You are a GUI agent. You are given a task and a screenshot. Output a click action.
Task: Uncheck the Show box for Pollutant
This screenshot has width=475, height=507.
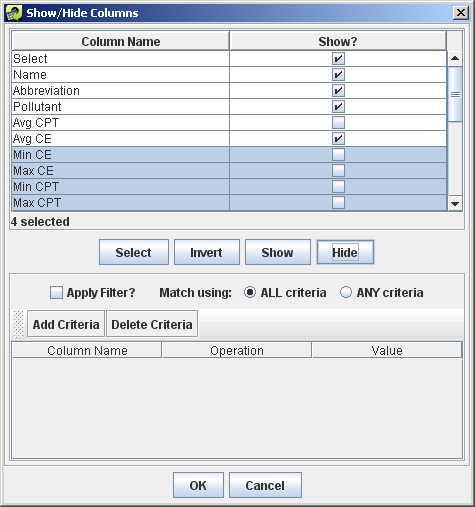pos(338,107)
